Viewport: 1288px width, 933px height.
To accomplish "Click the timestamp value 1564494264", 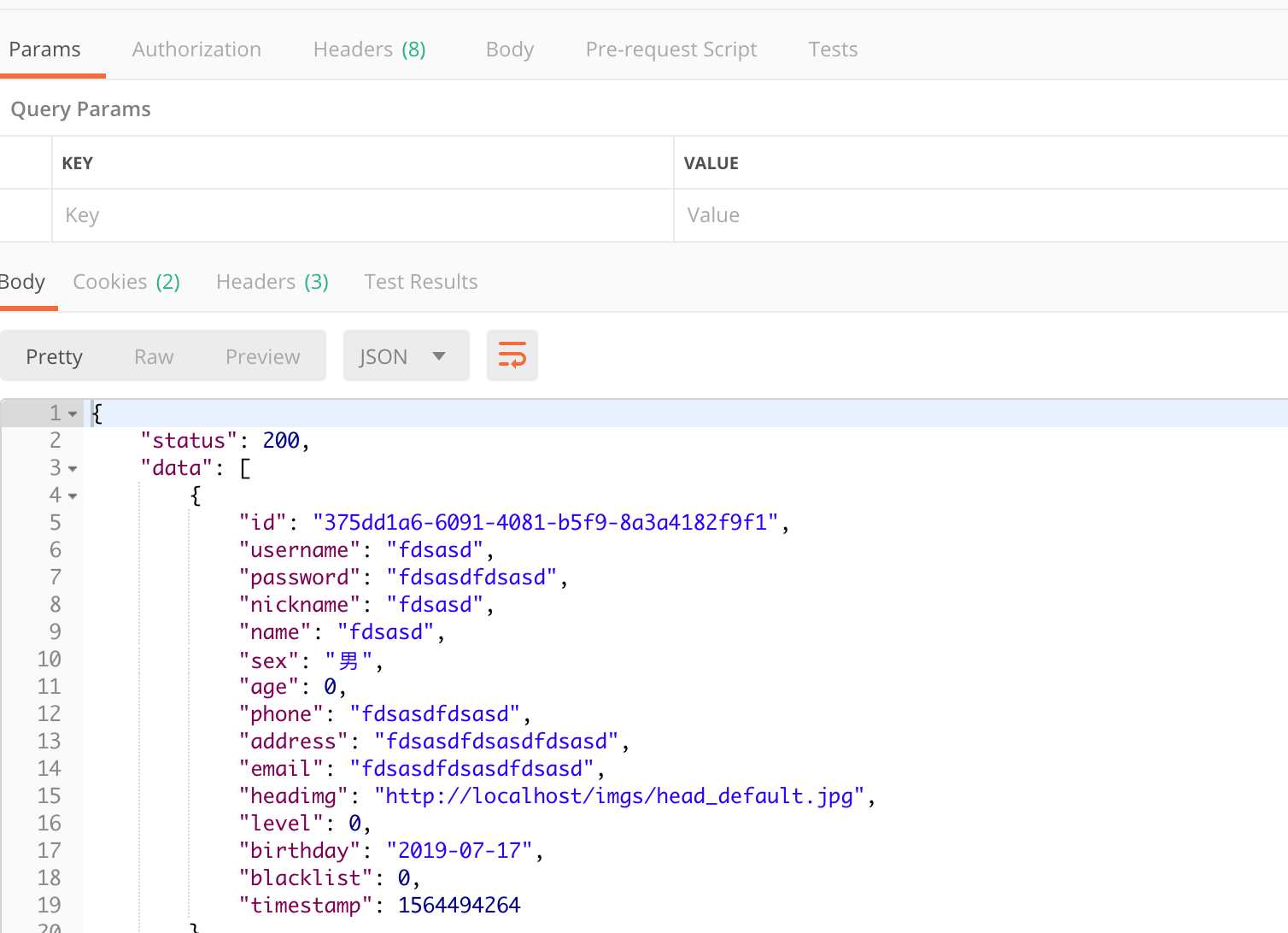I will pos(460,906).
